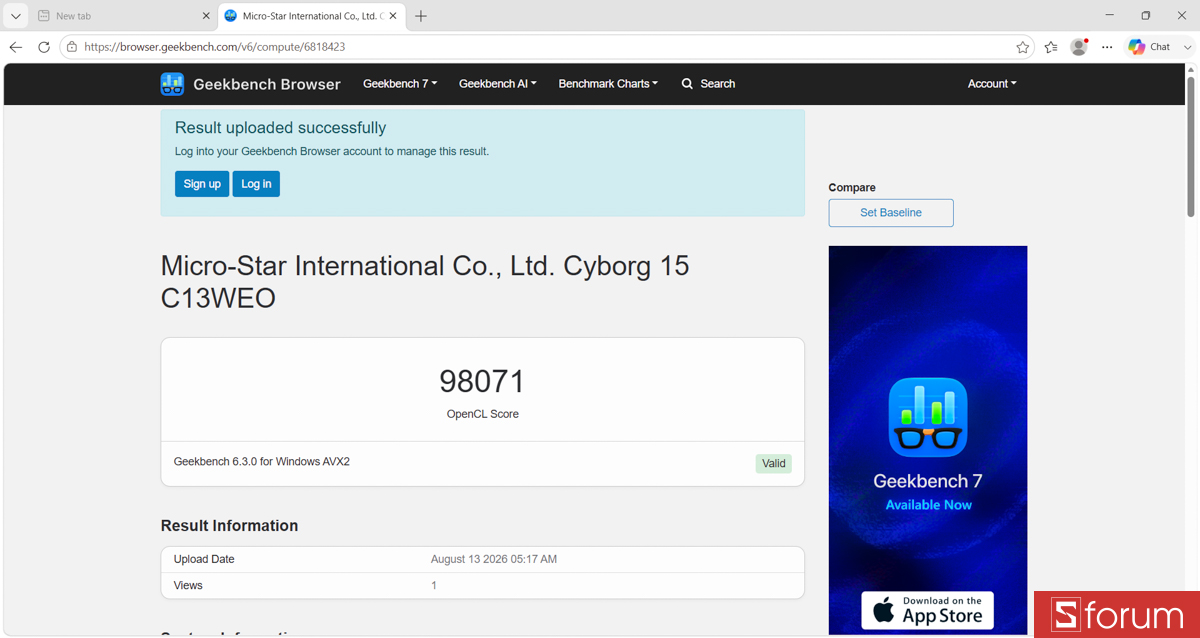Click Download on the App Store badge
Image resolution: width=1200 pixels, height=638 pixels.
(x=928, y=610)
